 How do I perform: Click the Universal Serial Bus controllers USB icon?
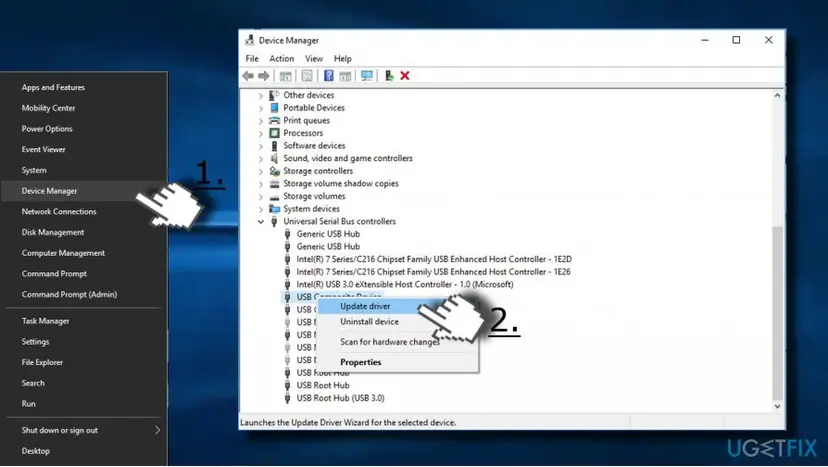(274, 222)
